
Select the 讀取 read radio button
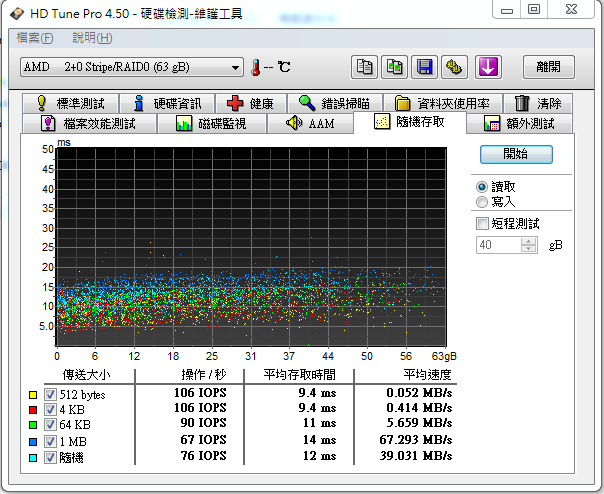[x=482, y=187]
